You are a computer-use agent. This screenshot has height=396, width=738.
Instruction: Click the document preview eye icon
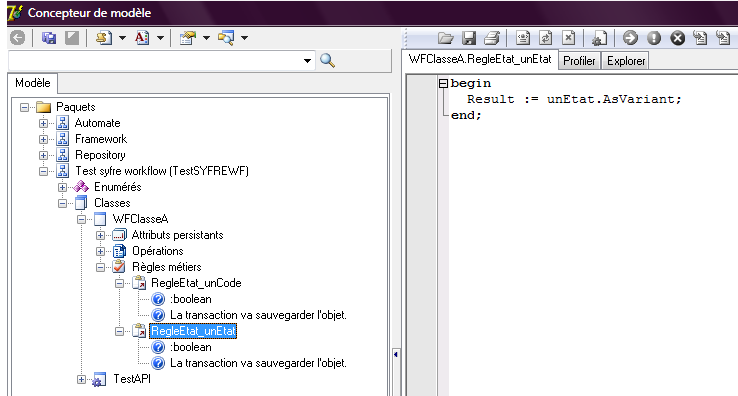[522, 38]
